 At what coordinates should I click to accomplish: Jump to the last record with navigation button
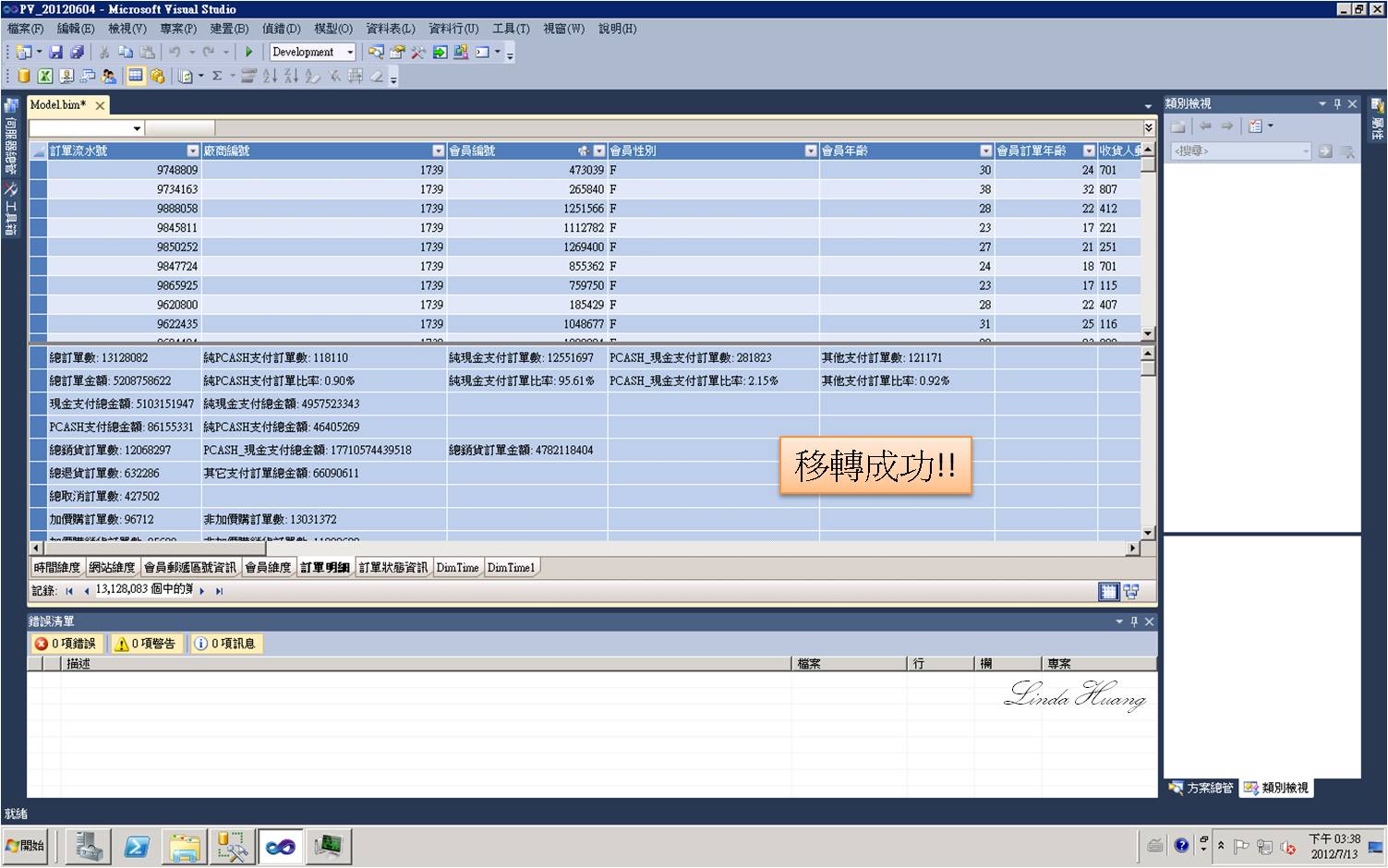click(219, 590)
